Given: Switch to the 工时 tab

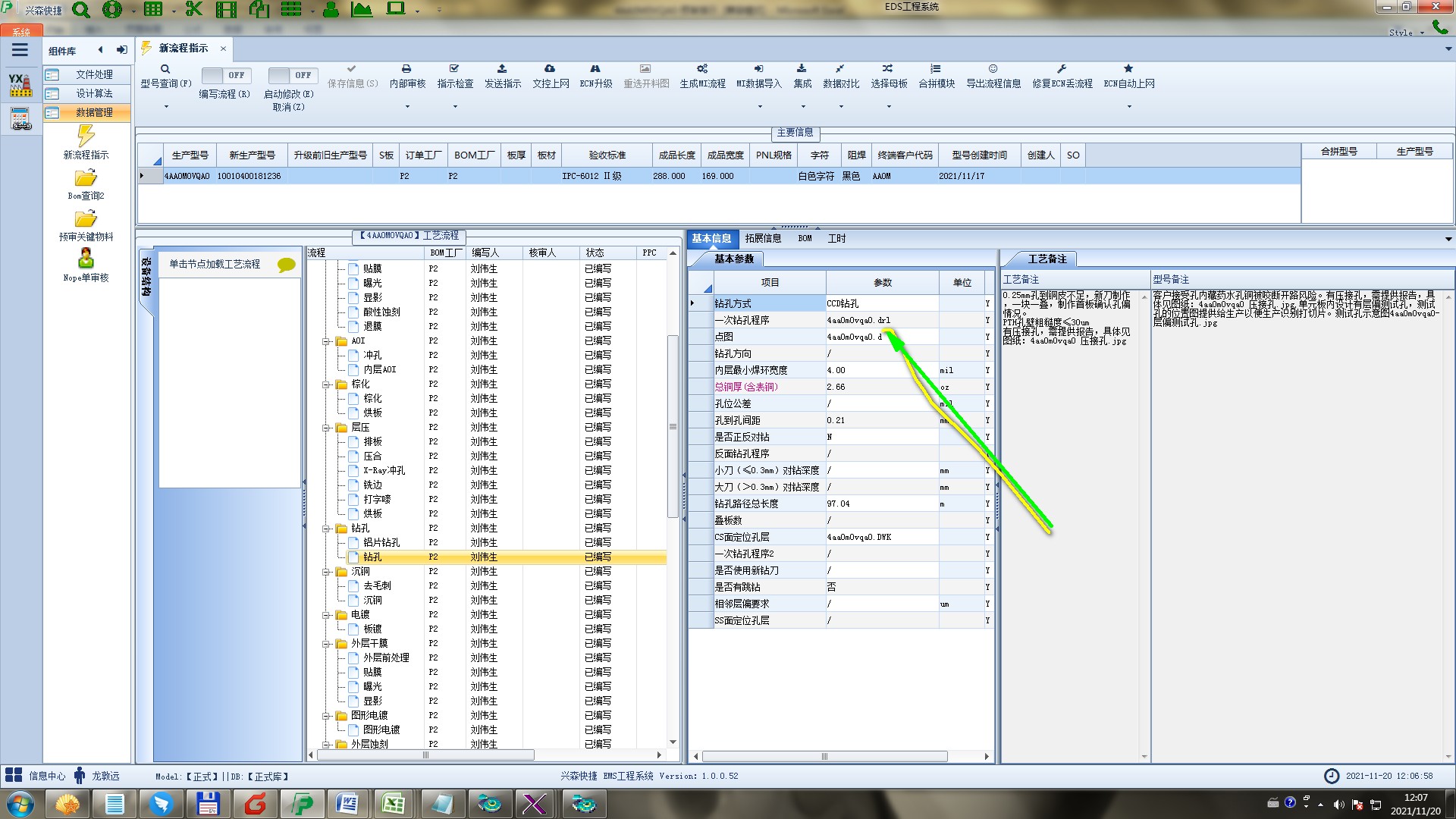Looking at the screenshot, I should click(836, 238).
